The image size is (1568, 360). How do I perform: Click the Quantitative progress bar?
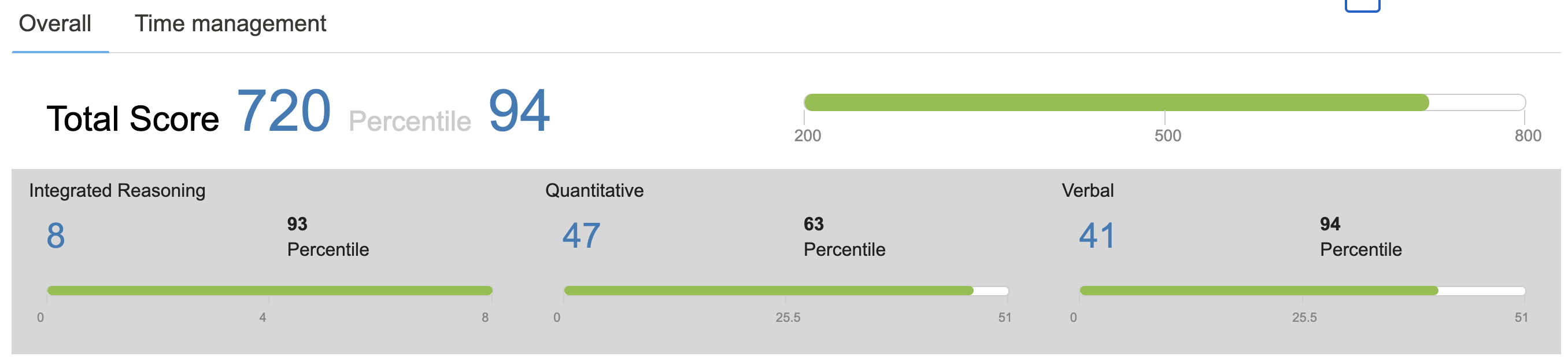coord(786,291)
